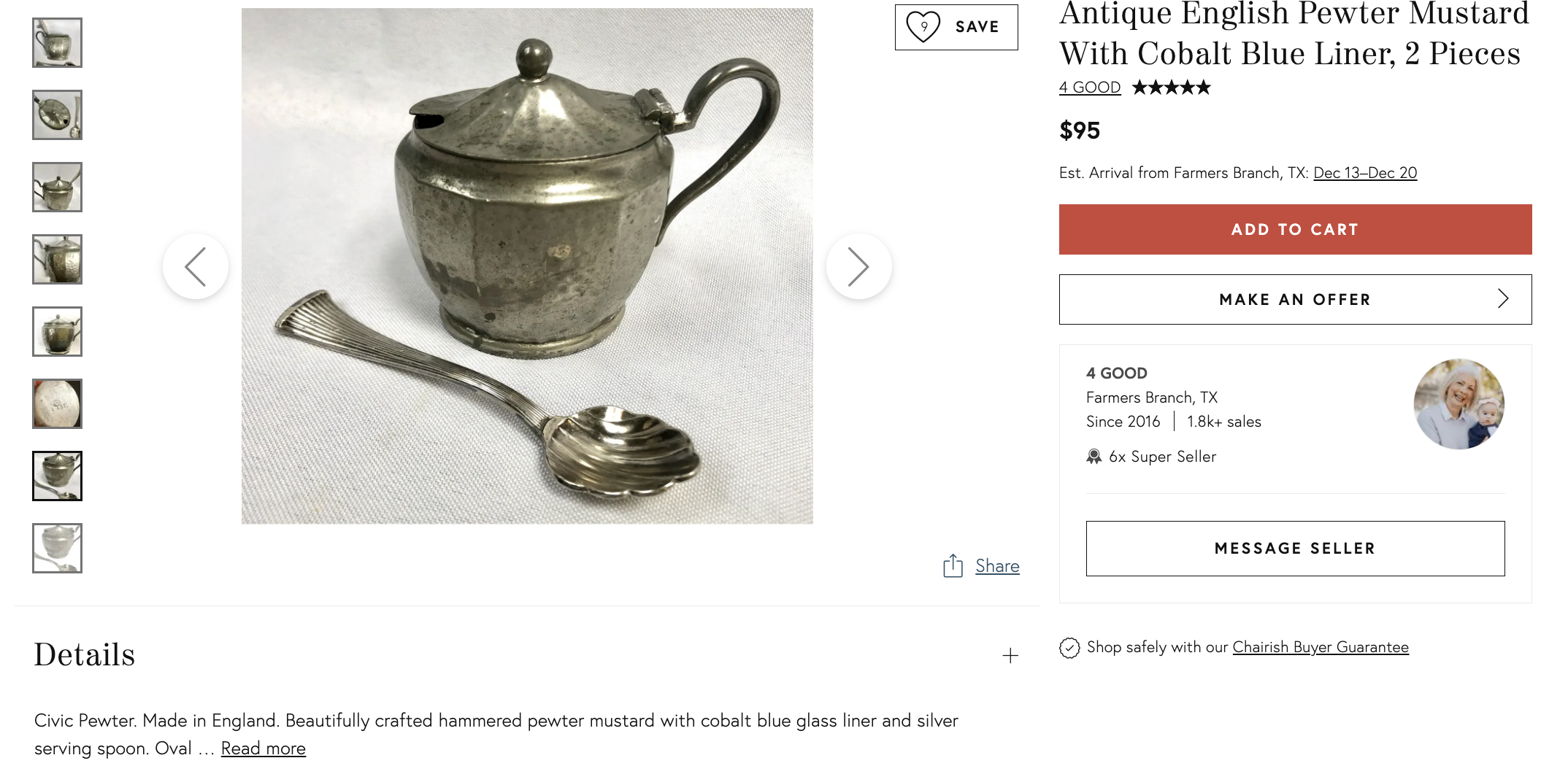Open the seller's profile photo
The width and height of the screenshot is (1568, 766).
coord(1459,403)
